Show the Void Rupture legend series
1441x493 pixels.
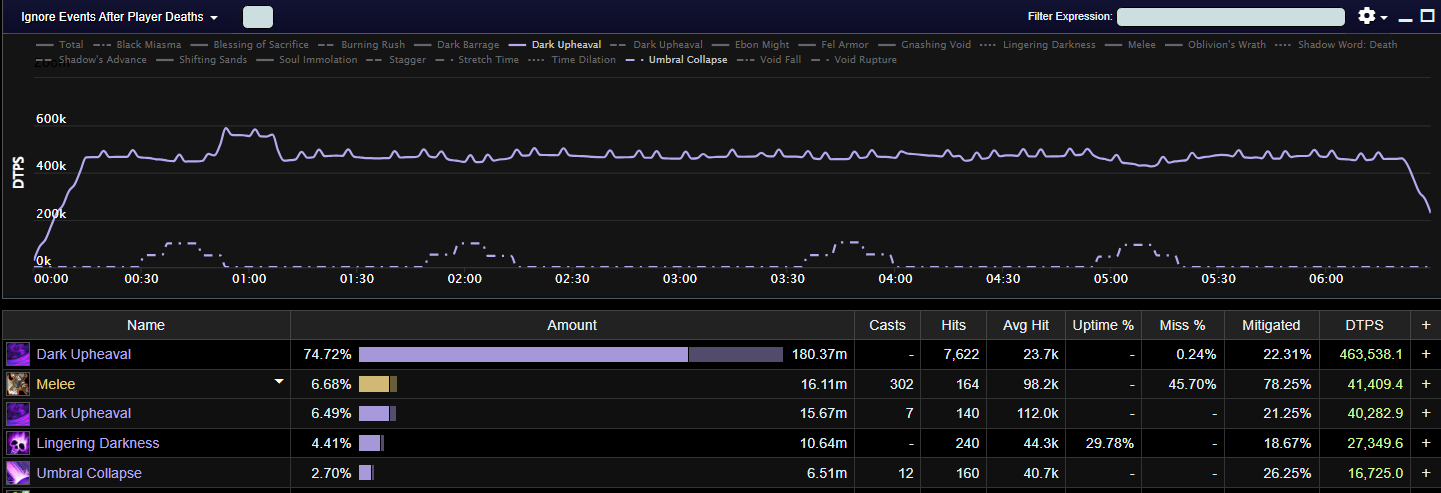click(x=854, y=60)
